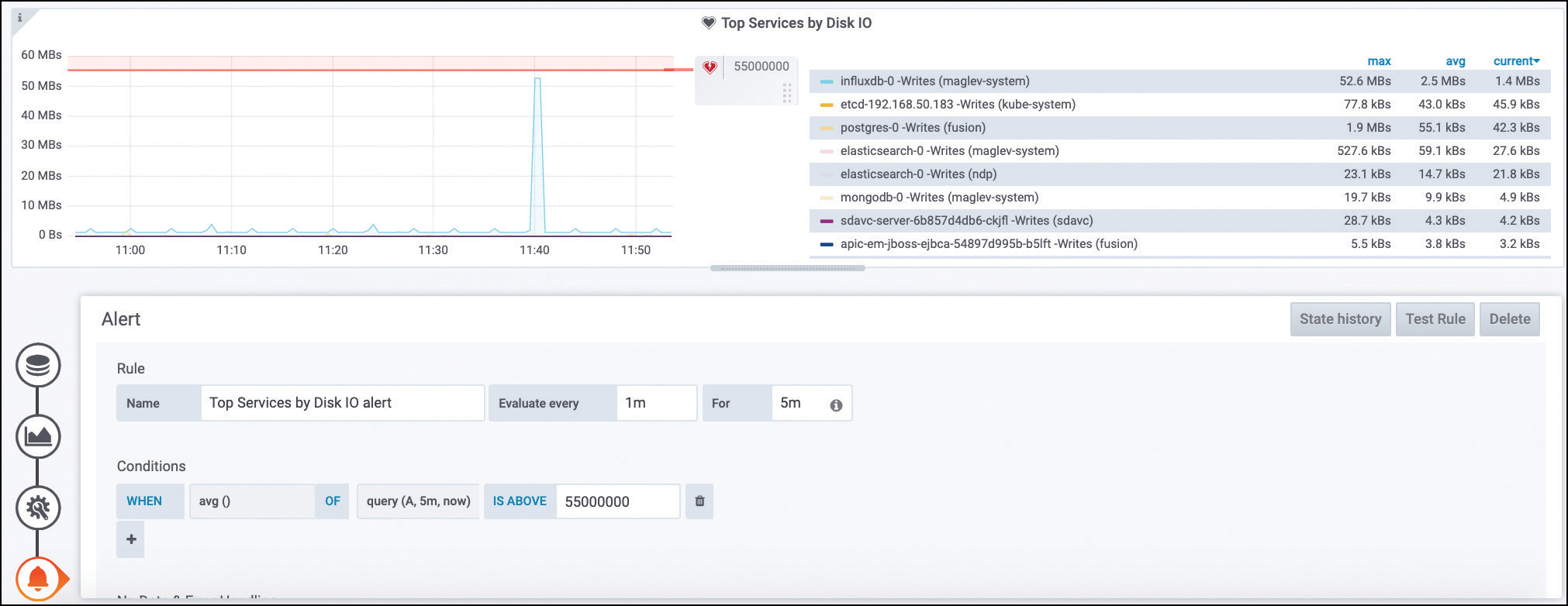Click the State history button

(x=1340, y=319)
